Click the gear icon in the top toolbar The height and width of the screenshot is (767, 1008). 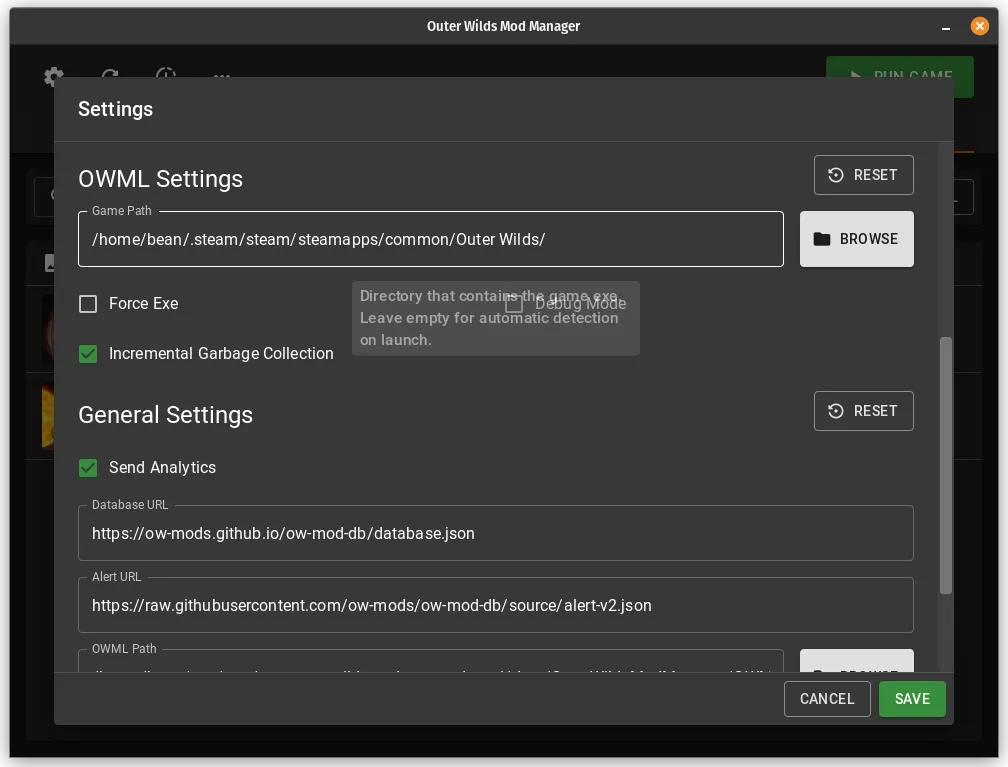54,77
